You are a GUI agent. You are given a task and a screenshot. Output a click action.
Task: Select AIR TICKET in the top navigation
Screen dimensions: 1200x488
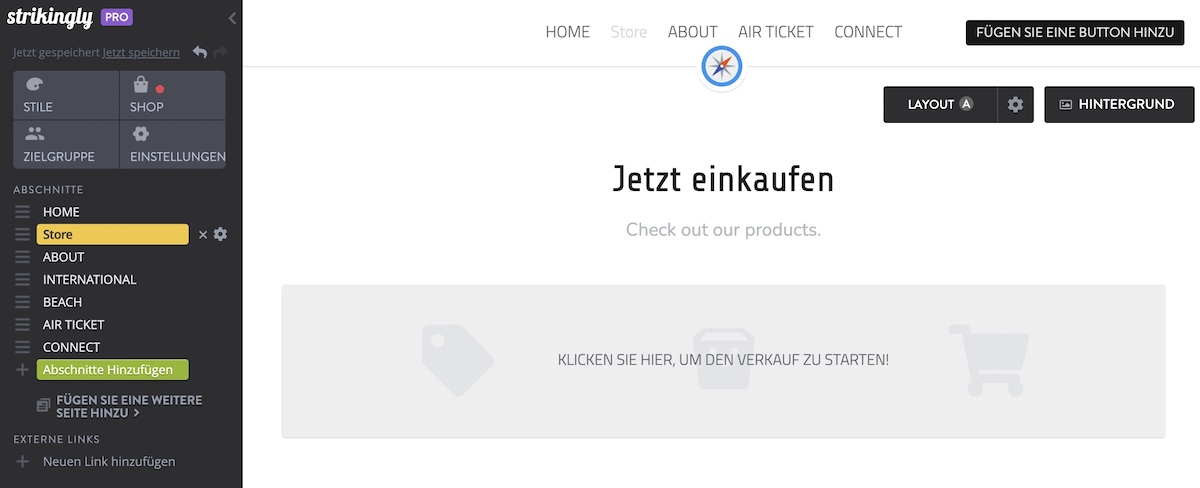click(775, 32)
